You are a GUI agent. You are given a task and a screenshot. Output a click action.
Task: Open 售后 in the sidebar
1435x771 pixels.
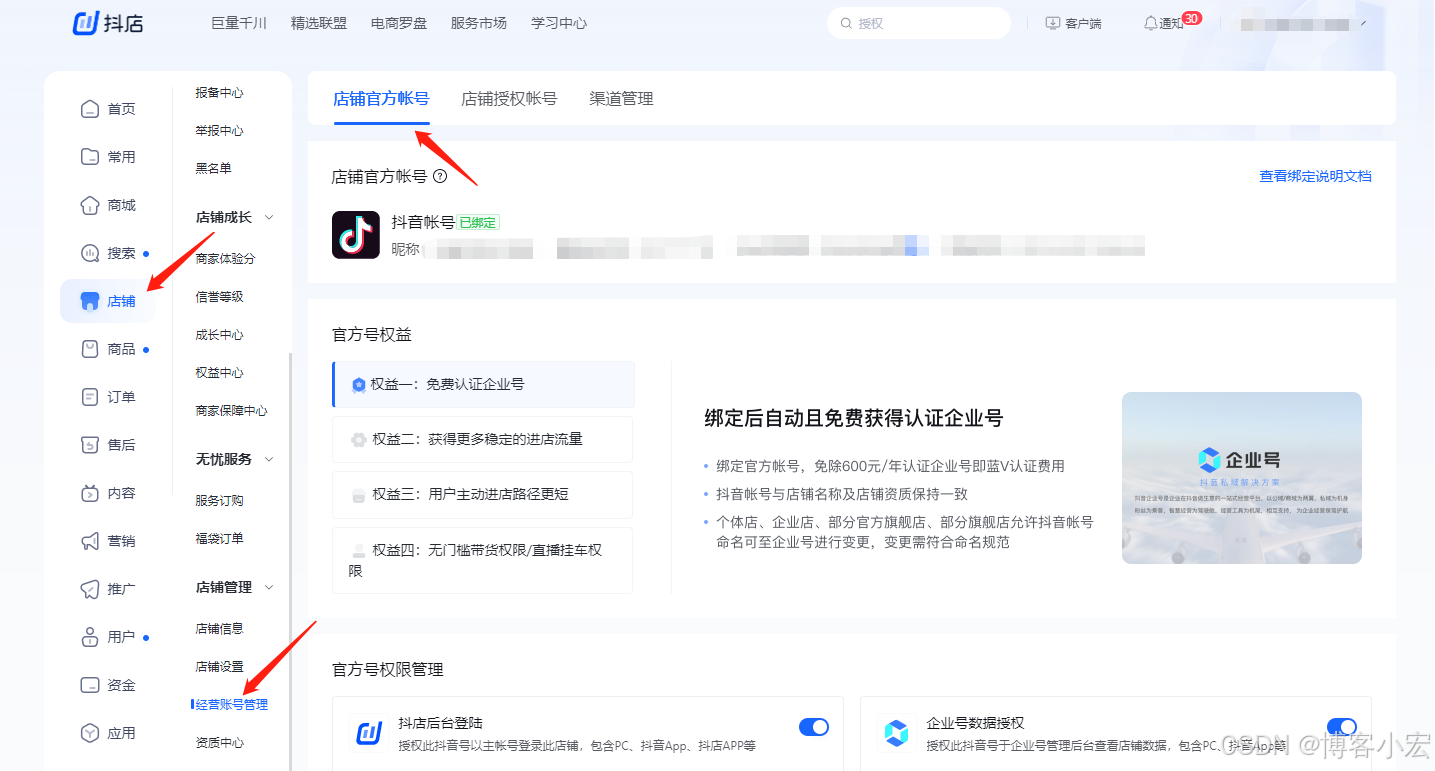[108, 445]
